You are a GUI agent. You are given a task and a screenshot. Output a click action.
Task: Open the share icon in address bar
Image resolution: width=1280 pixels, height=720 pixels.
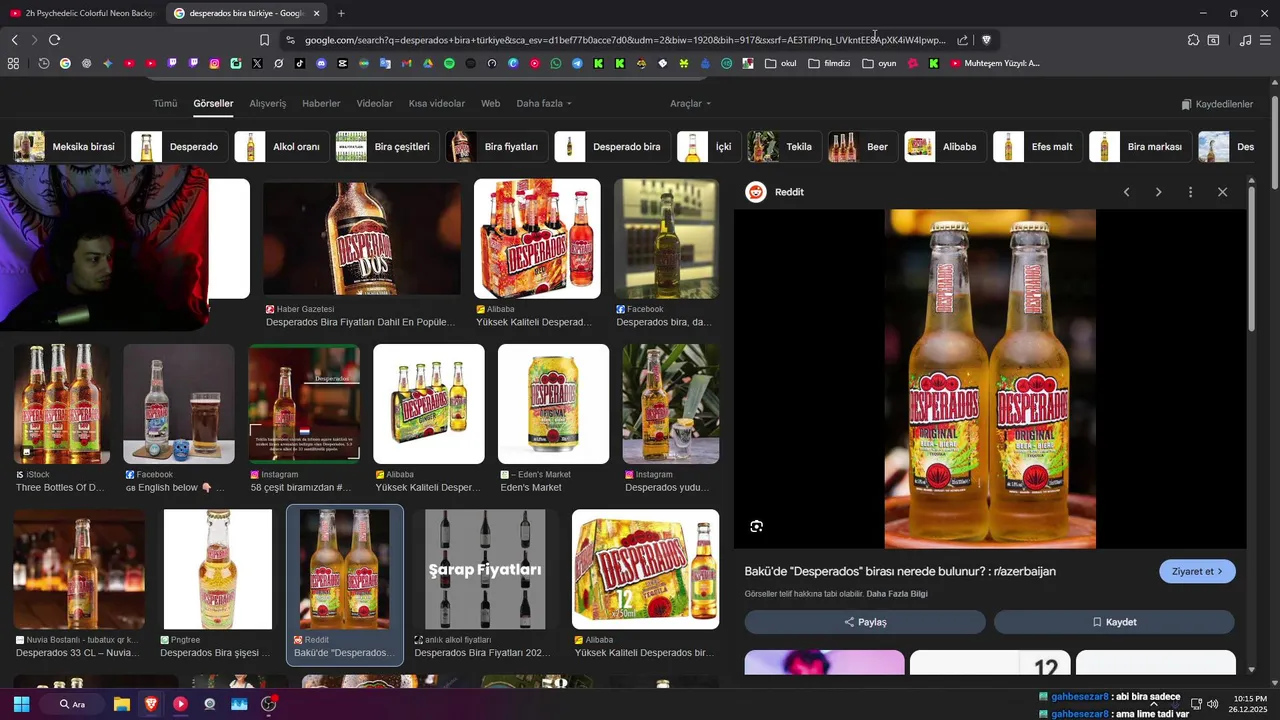pyautogui.click(x=962, y=40)
